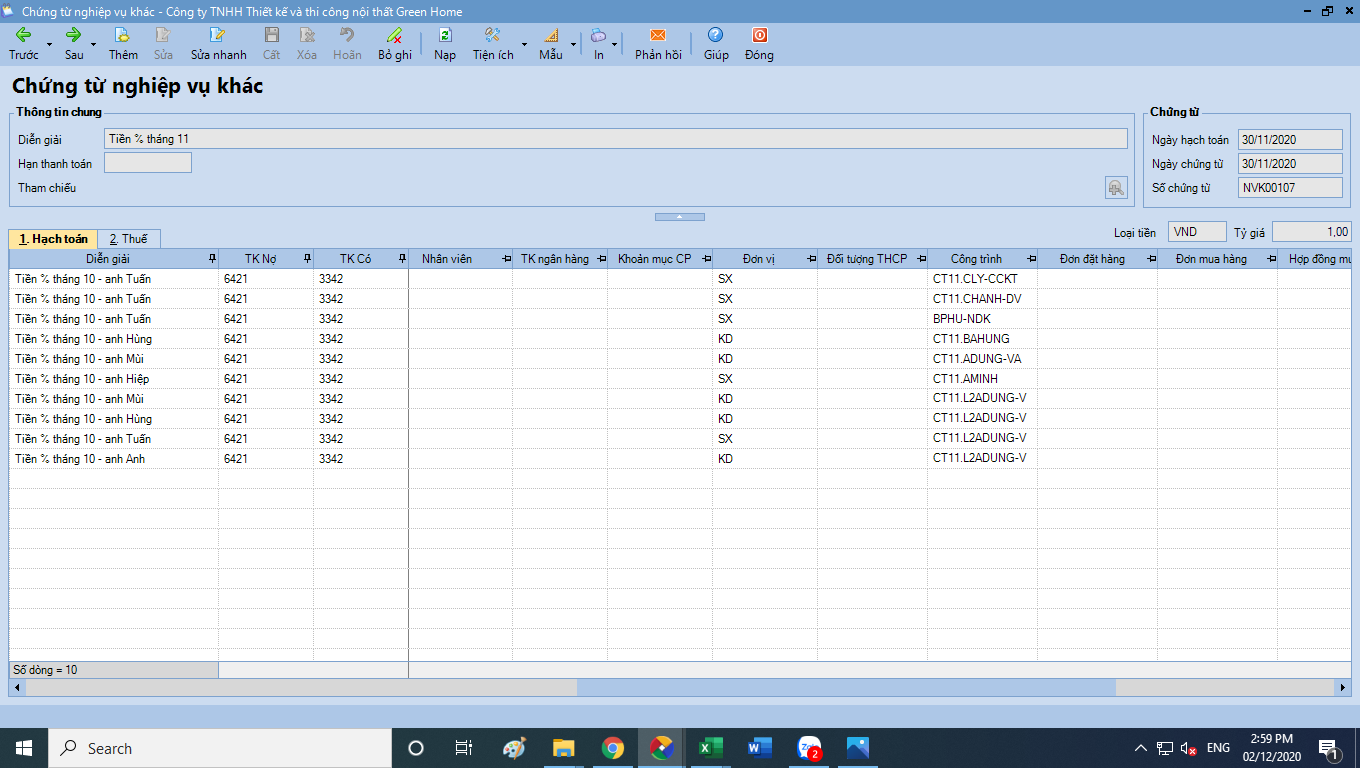Click the scrollbar left arrow

click(16, 688)
